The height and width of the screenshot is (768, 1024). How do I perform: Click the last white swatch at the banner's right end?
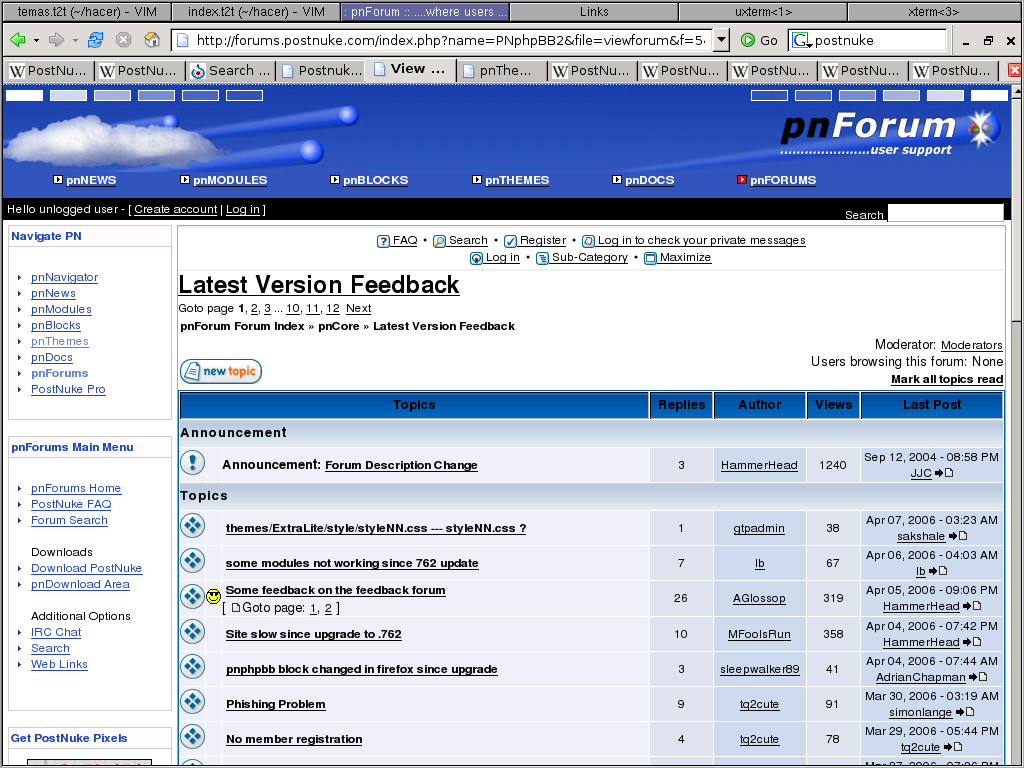coord(989,95)
